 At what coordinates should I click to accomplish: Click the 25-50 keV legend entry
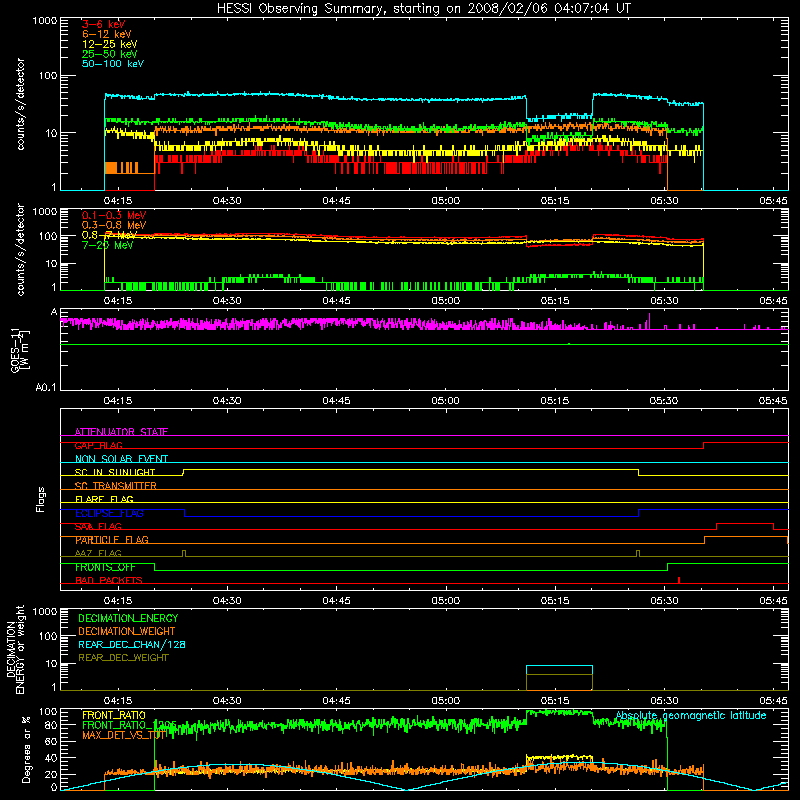pyautogui.click(x=109, y=54)
